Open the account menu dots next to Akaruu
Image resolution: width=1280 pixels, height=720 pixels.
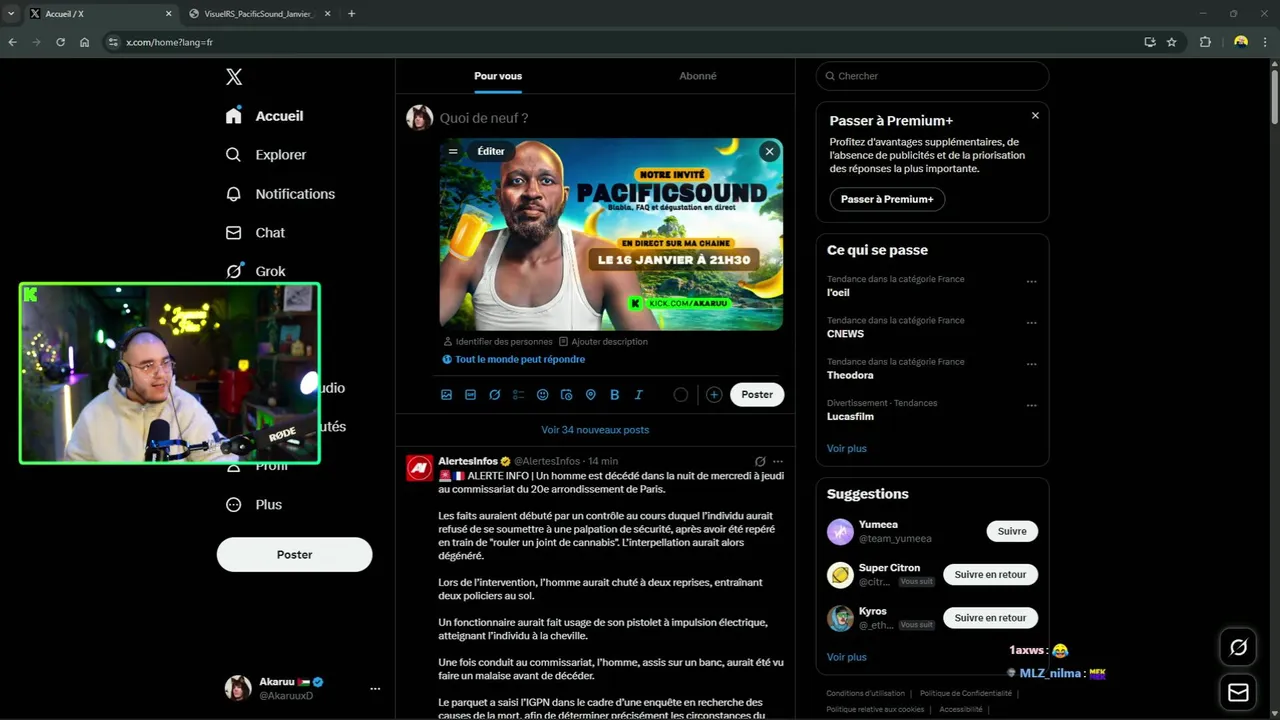tap(375, 688)
